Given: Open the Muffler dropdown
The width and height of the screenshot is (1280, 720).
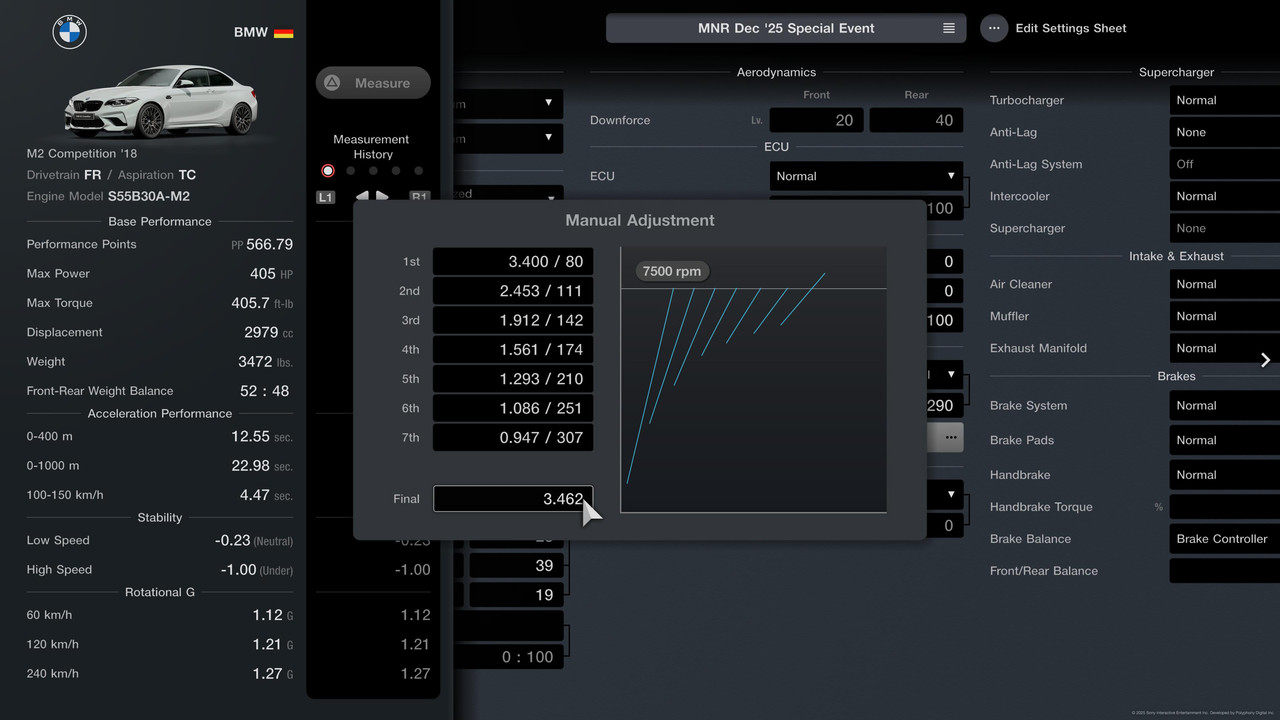Looking at the screenshot, I should click(1225, 316).
